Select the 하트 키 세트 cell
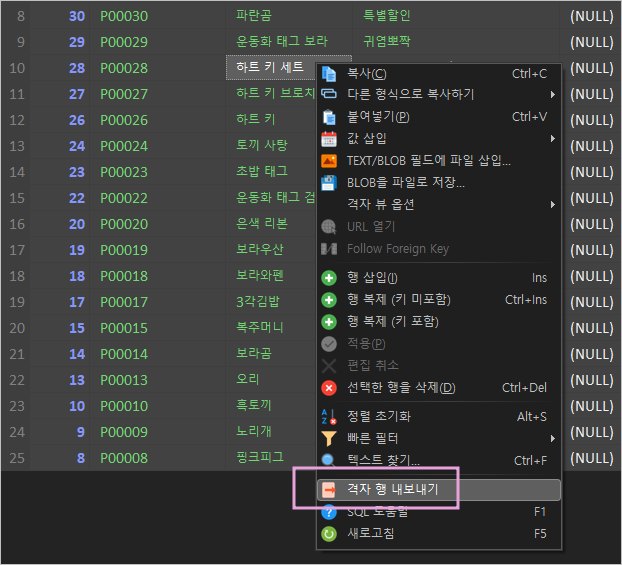Image resolution: width=622 pixels, height=565 pixels. pyautogui.click(x=271, y=67)
